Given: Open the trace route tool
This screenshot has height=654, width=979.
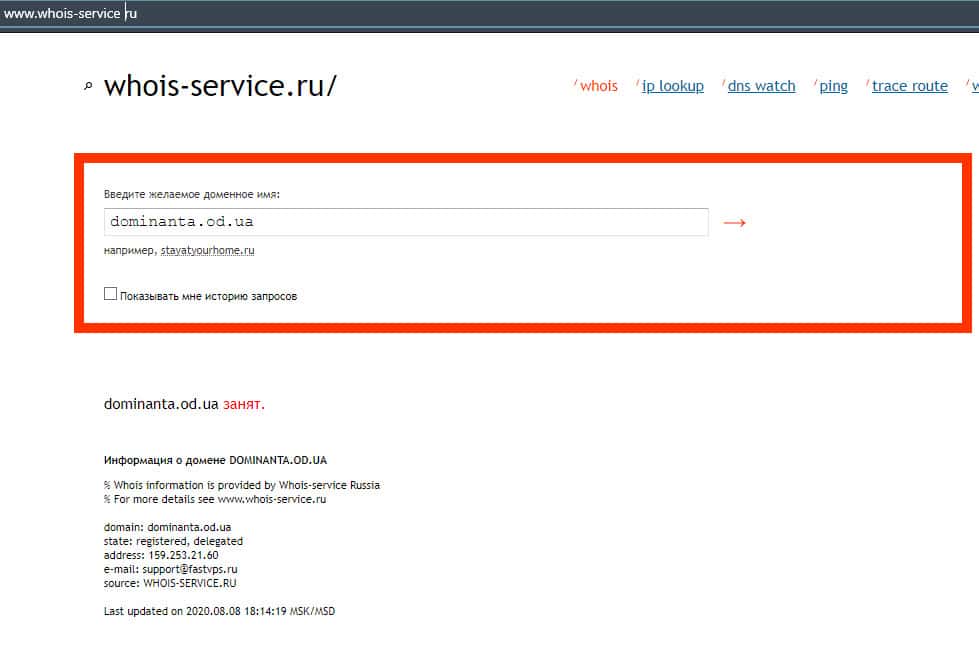Looking at the screenshot, I should coord(910,86).
